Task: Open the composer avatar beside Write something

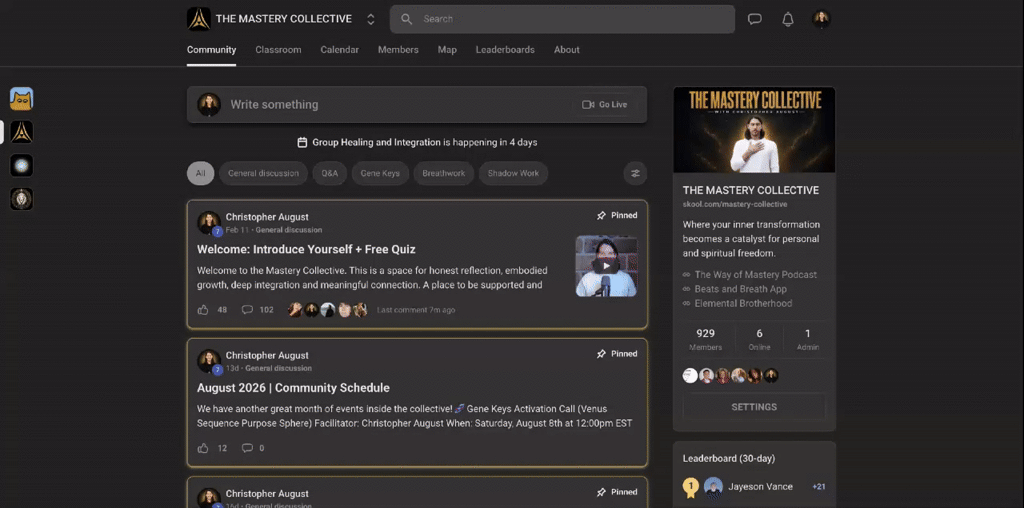Action: (x=209, y=104)
